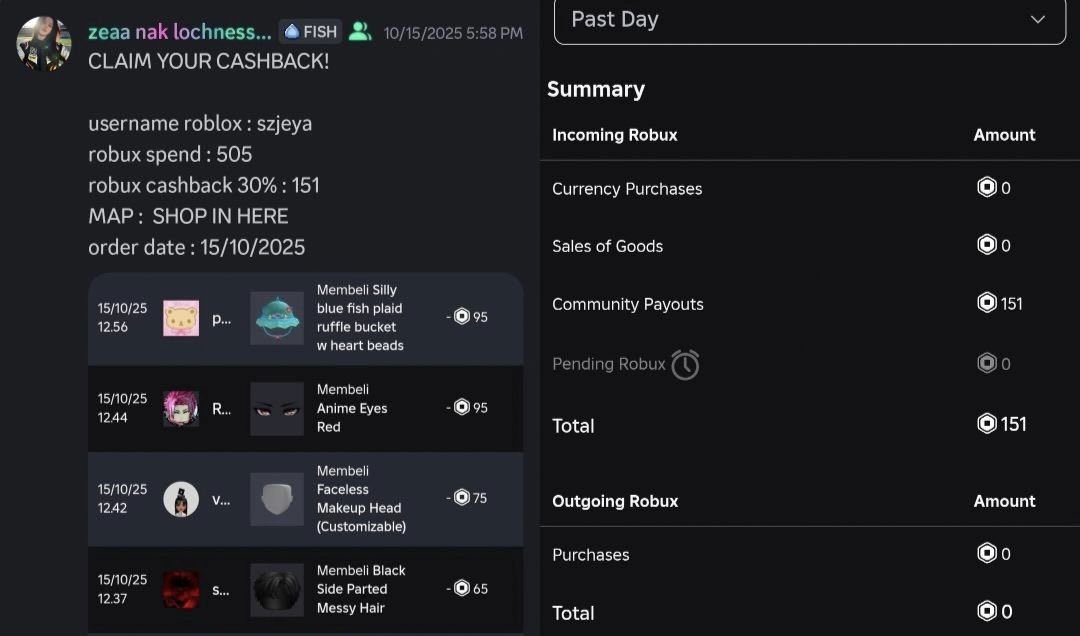The image size is (1080, 636).
Task: Open the Faceless Makeup Head item thumbnail
Action: click(277, 499)
